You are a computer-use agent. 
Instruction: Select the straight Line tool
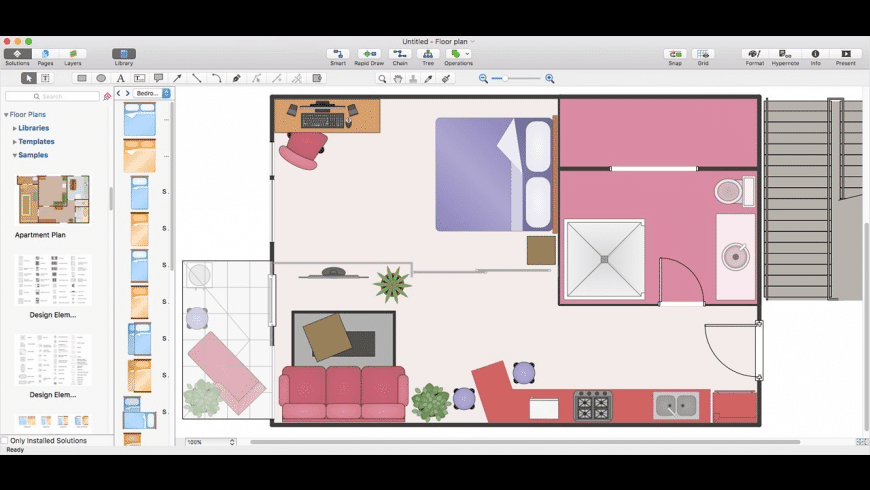(196, 78)
